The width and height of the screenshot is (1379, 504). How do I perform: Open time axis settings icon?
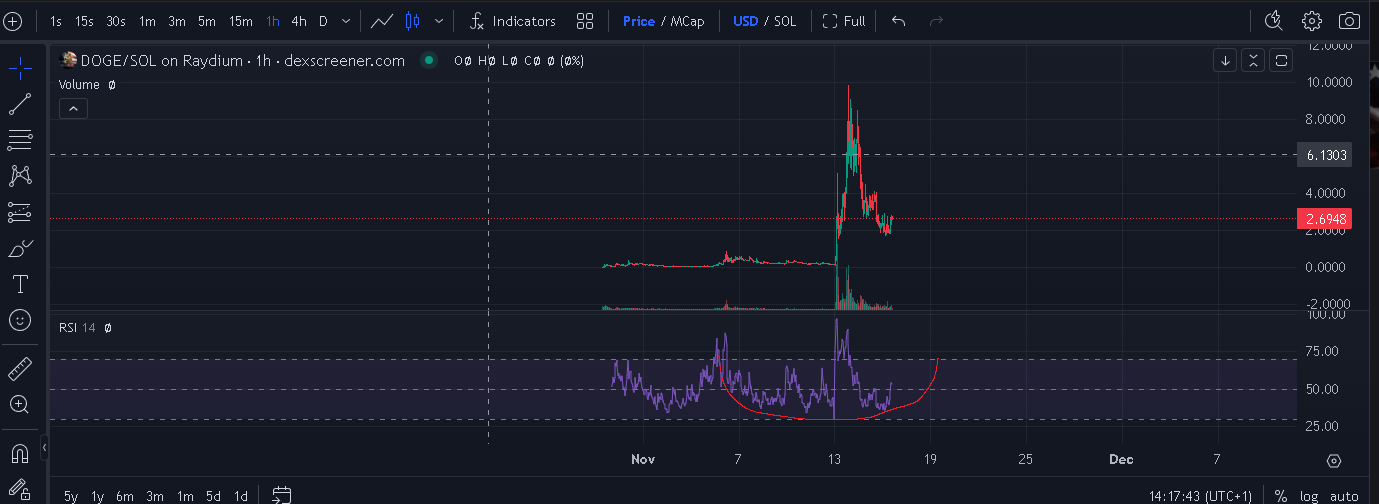tap(1333, 460)
